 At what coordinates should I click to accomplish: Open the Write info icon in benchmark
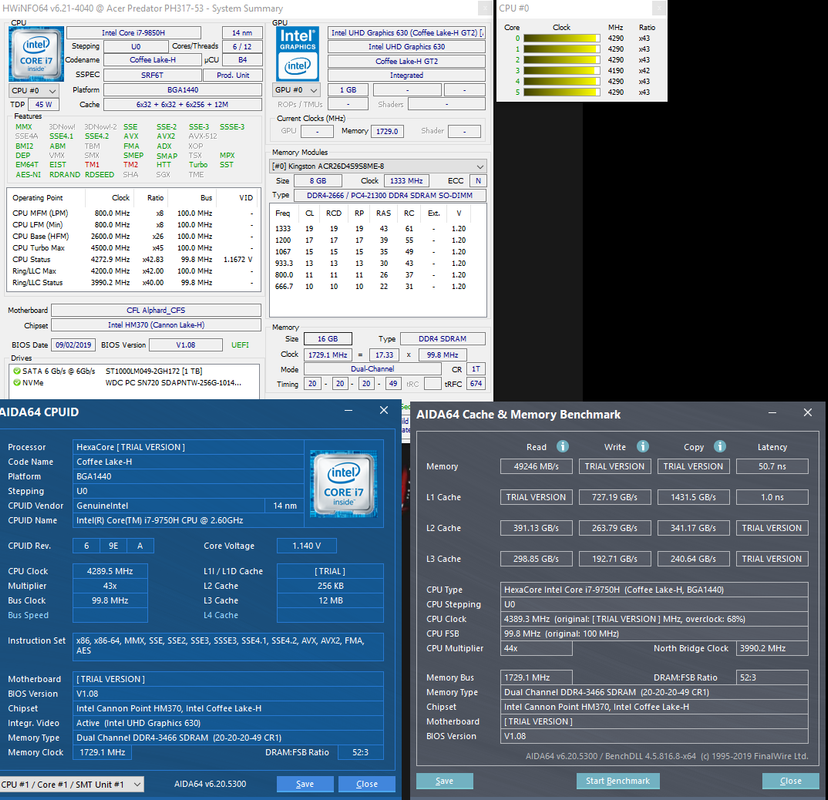point(643,447)
